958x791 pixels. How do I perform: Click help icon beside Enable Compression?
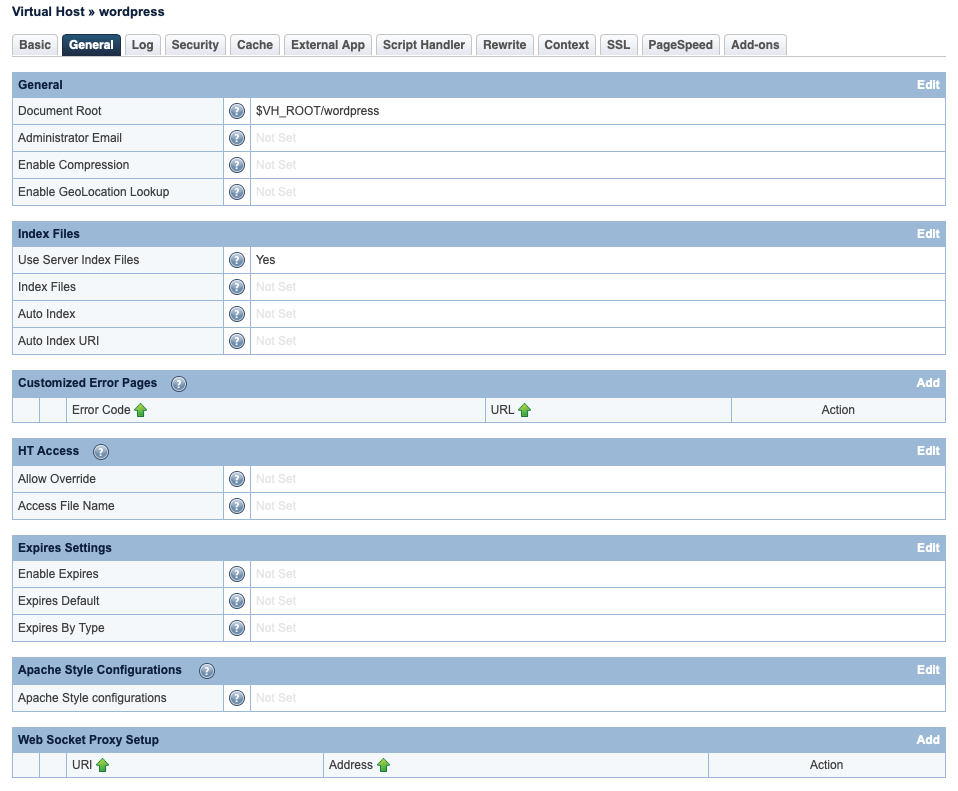point(237,165)
